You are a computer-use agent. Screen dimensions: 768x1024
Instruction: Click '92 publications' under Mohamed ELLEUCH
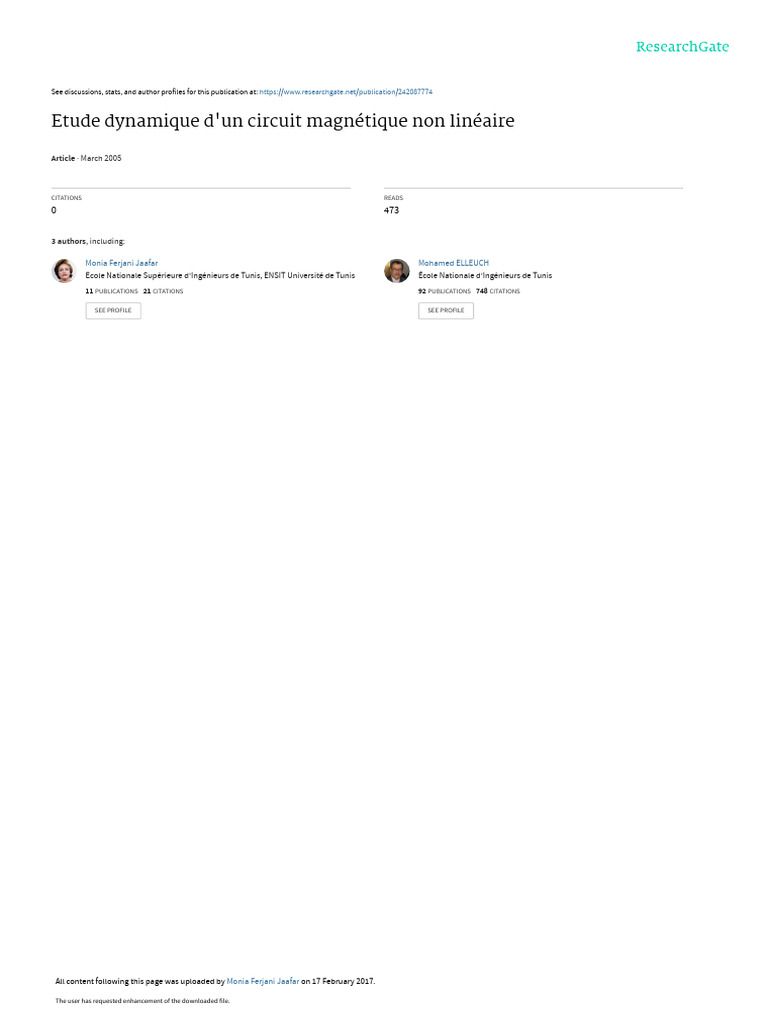click(444, 291)
